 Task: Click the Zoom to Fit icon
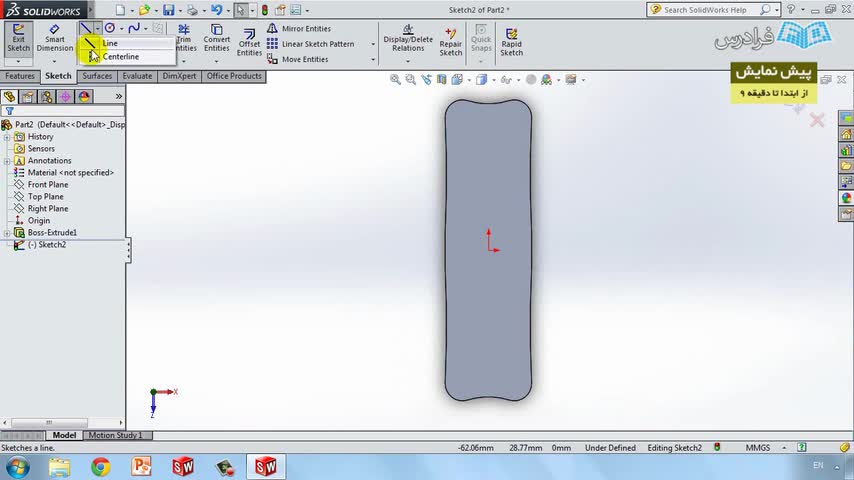pyautogui.click(x=395, y=80)
